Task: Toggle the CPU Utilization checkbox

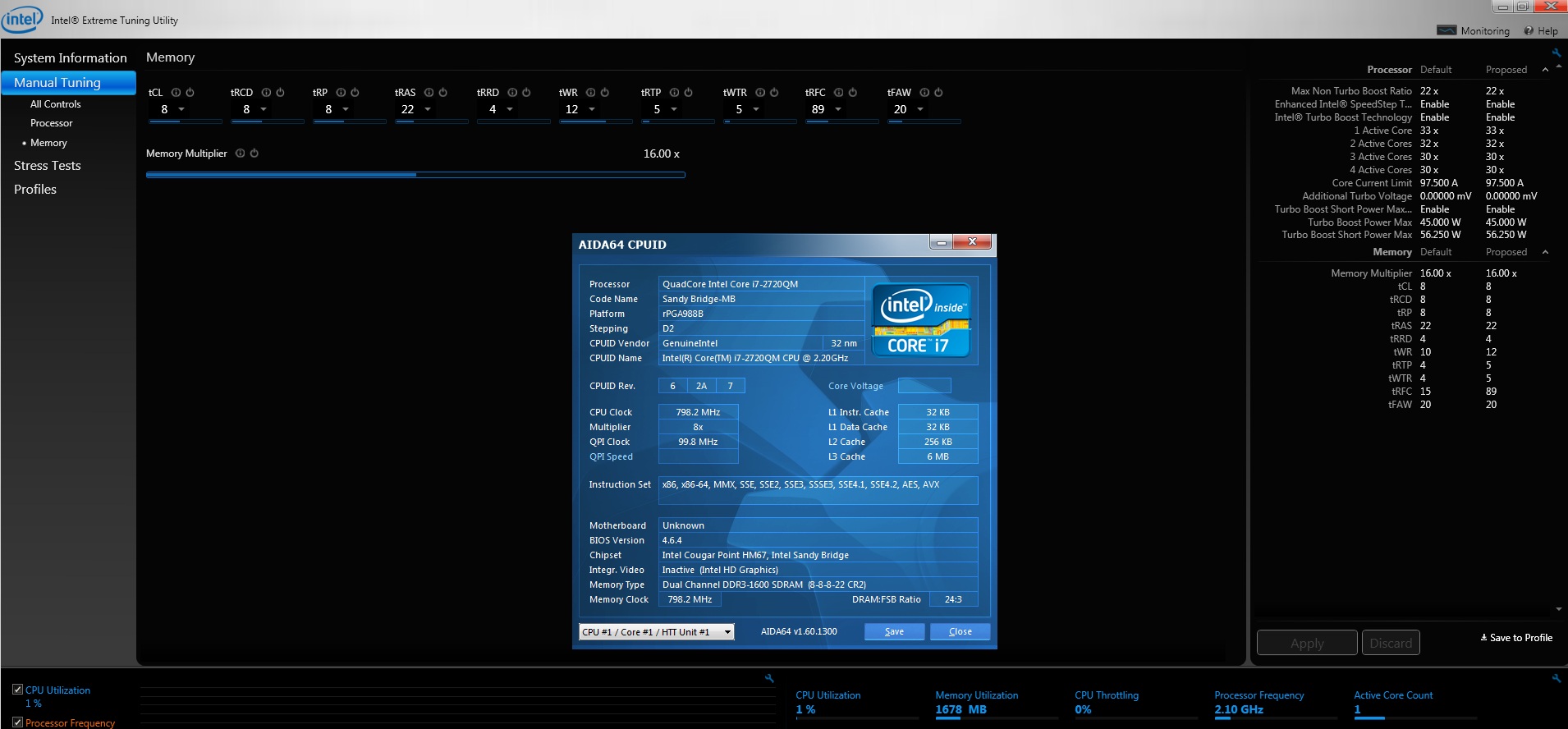Action: point(17,690)
